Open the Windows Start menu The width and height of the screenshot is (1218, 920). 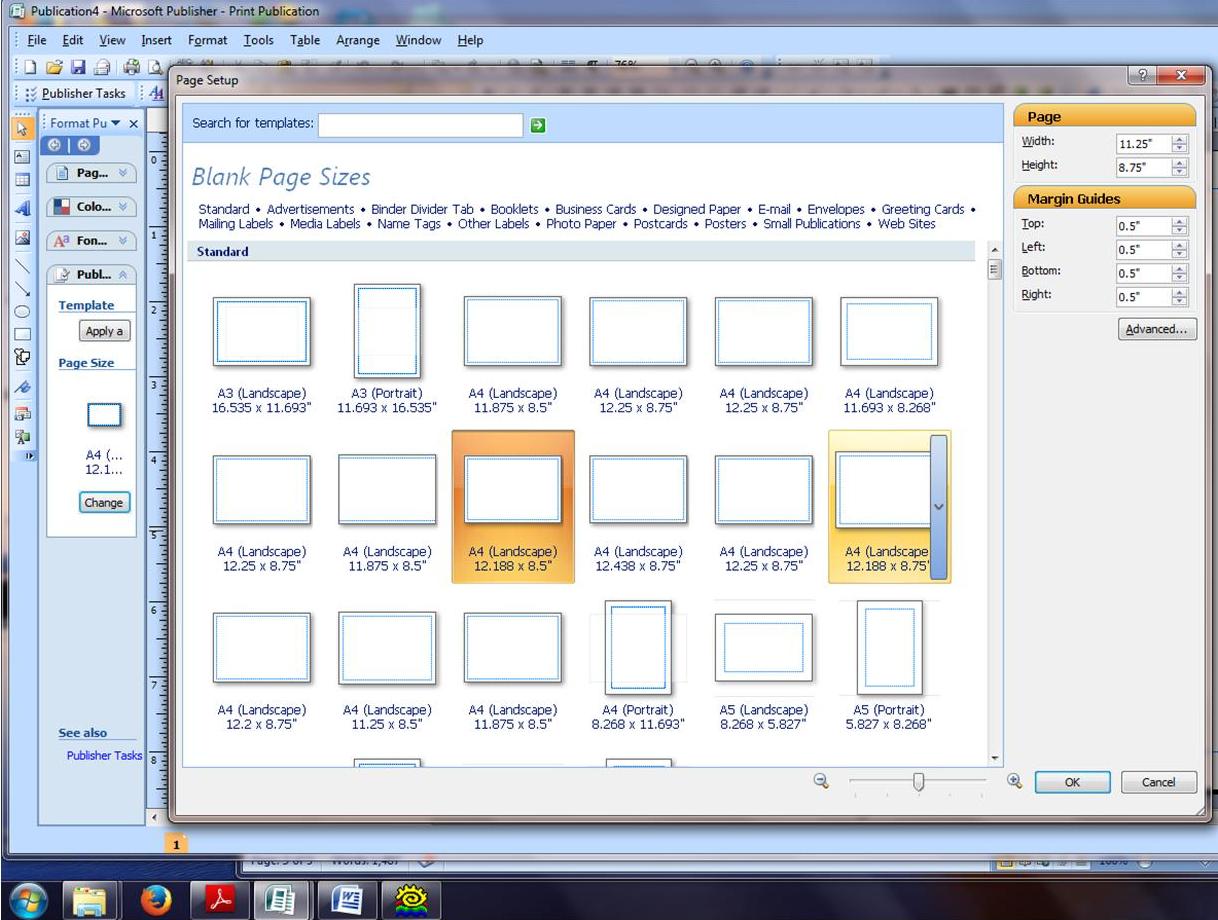click(x=29, y=900)
